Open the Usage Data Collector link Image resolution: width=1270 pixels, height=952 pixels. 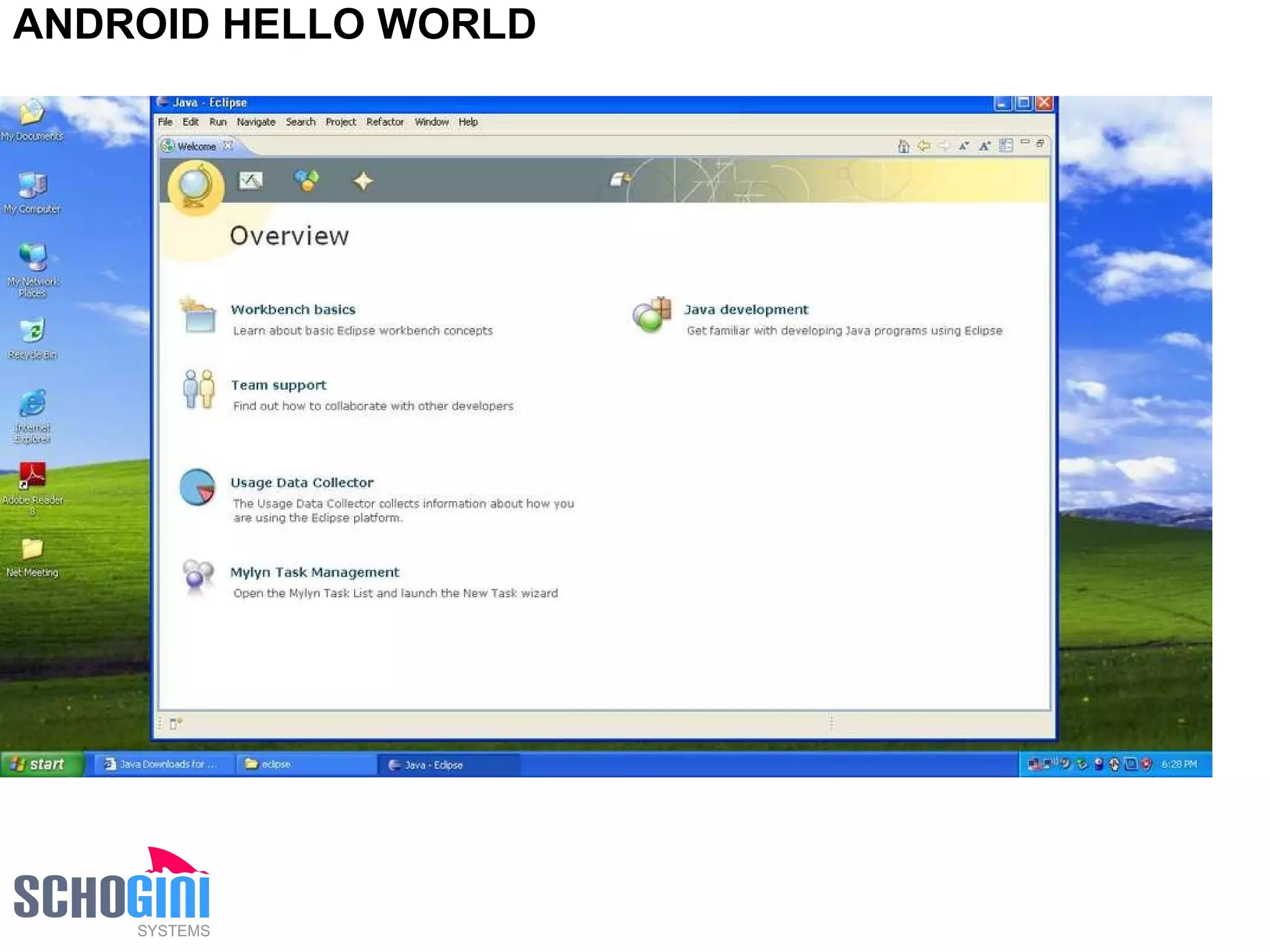302,482
